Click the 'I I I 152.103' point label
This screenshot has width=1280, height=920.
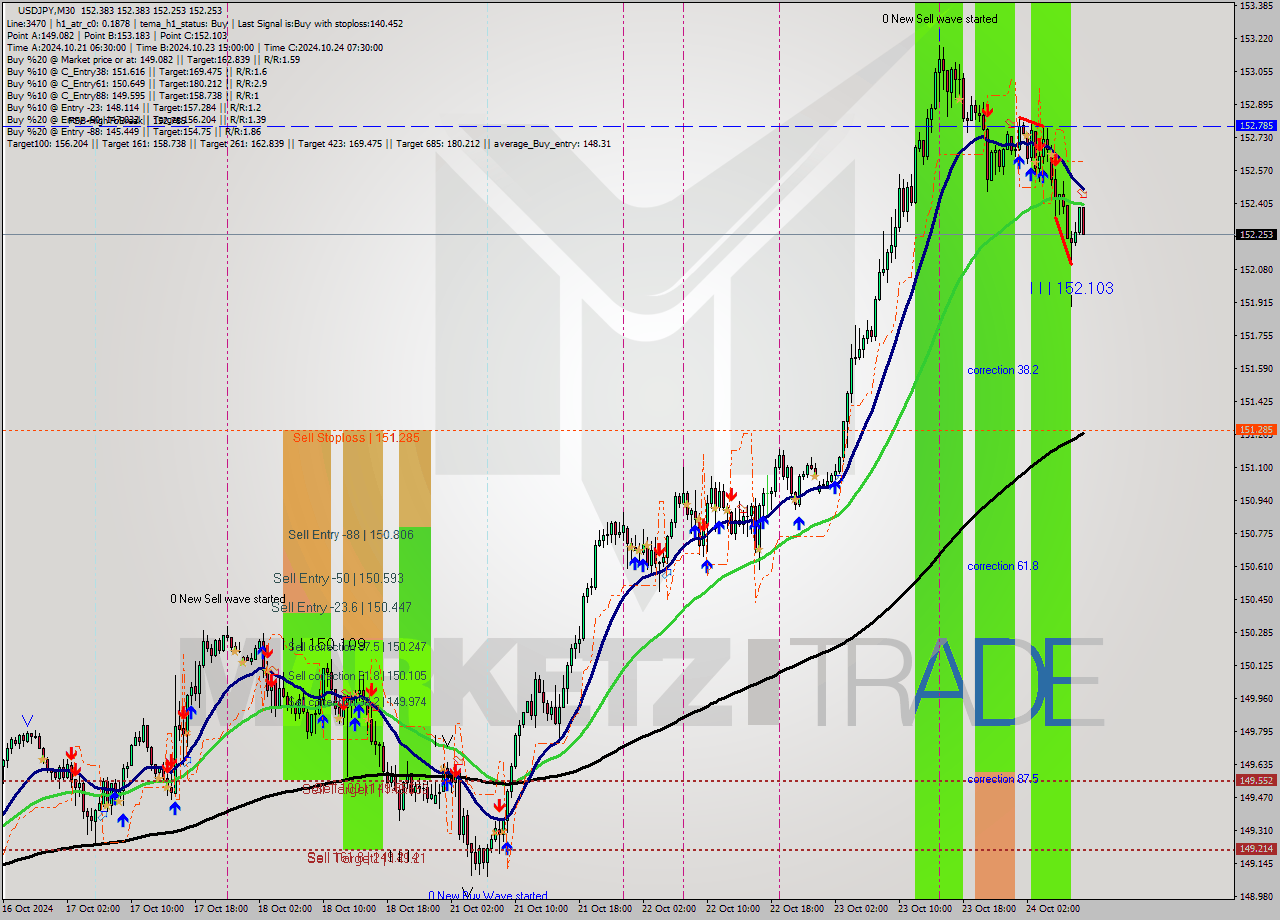[x=1072, y=288]
